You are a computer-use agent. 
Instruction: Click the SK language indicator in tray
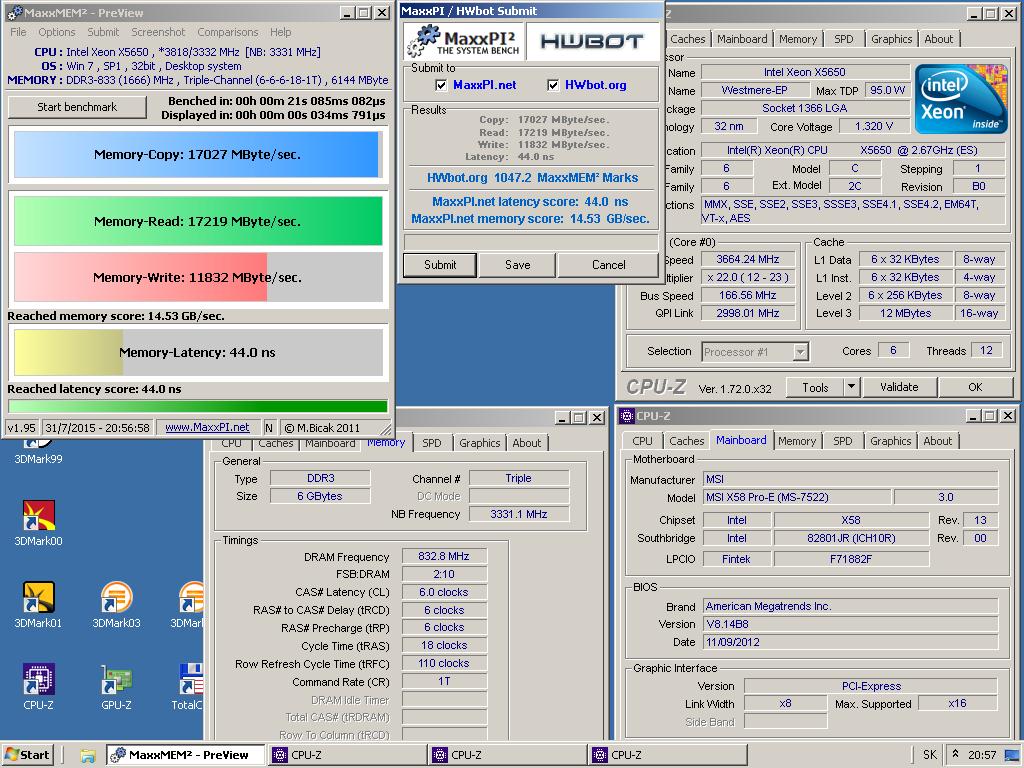click(930, 755)
